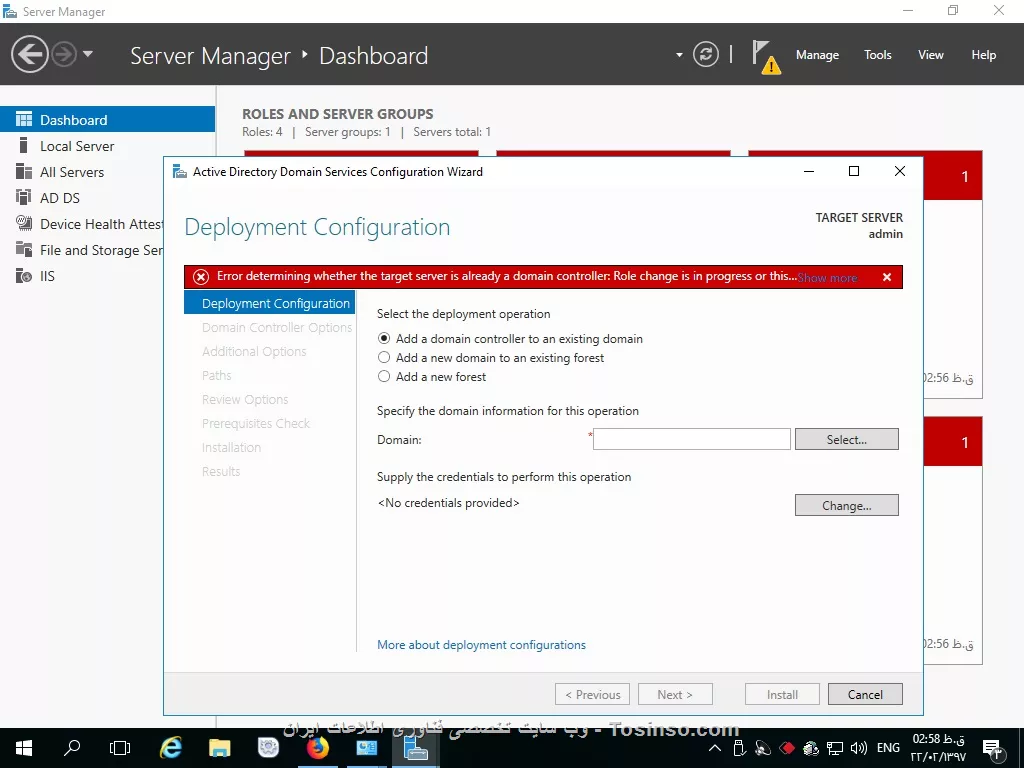Viewport: 1024px width, 768px height.
Task: Click the Next > button
Action: click(675, 694)
